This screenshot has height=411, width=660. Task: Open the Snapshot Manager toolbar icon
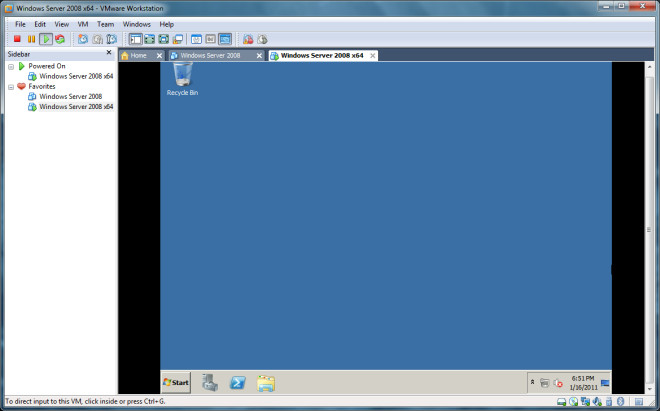112,39
